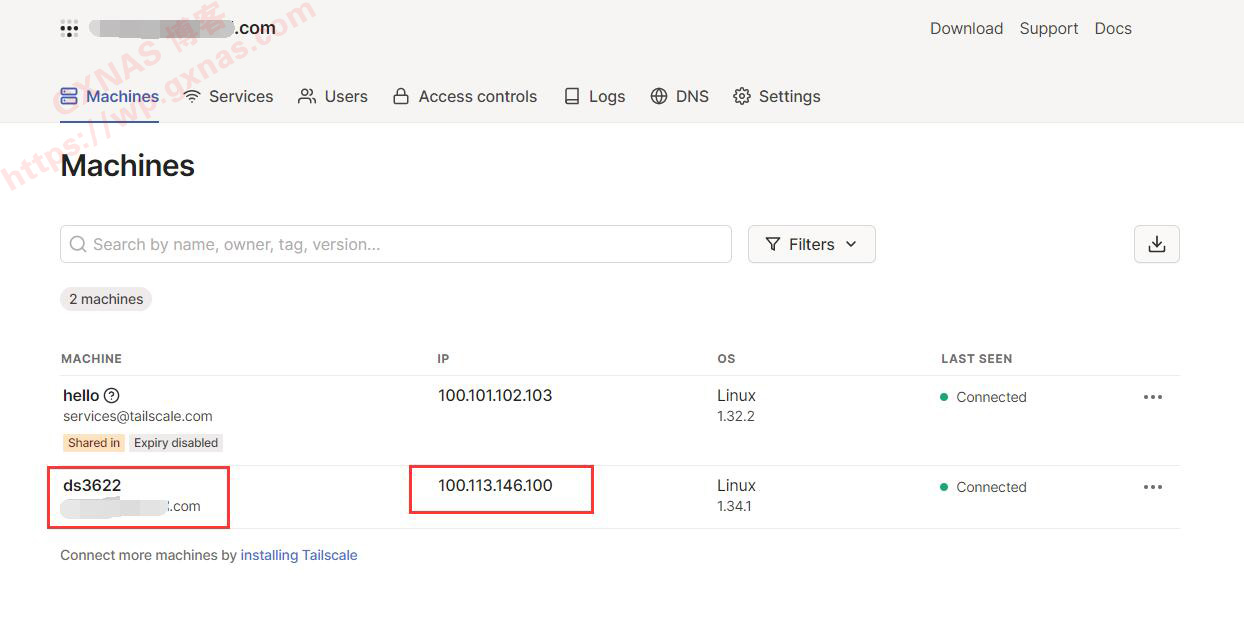Image resolution: width=1244 pixels, height=618 pixels.
Task: Open the Access controls tab
Action: (x=465, y=96)
